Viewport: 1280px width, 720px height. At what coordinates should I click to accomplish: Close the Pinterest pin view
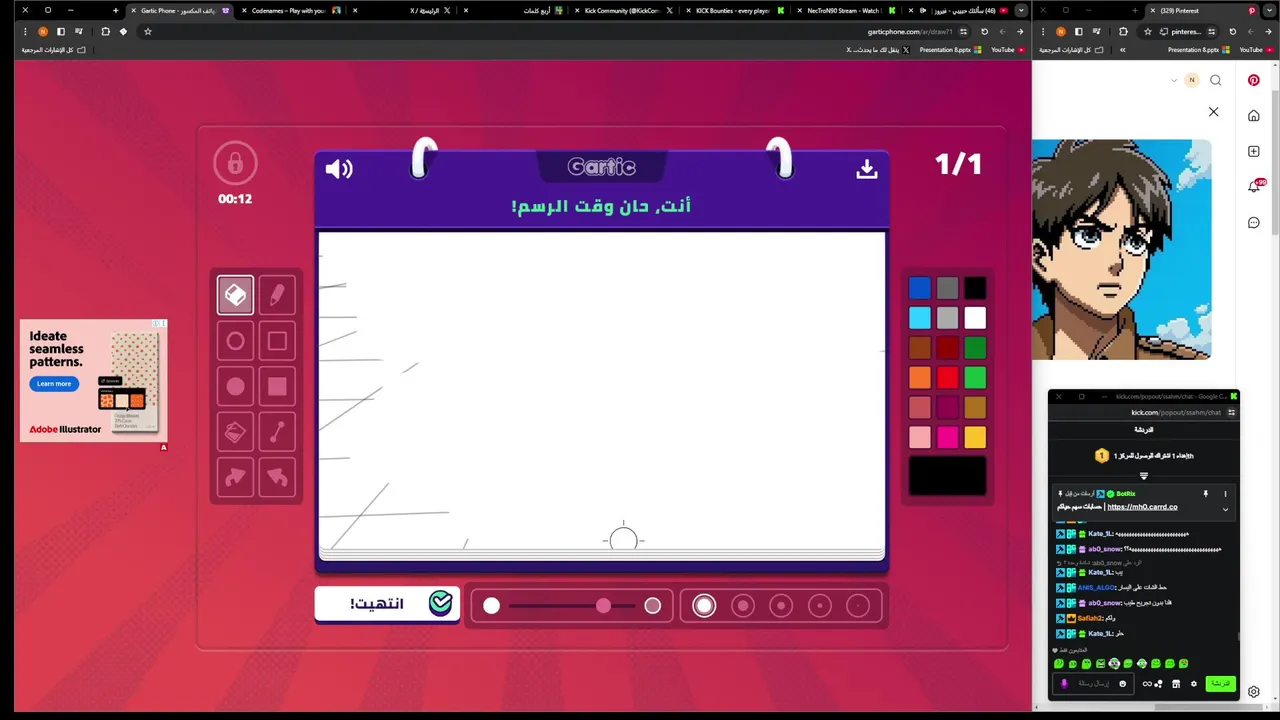tap(1214, 112)
